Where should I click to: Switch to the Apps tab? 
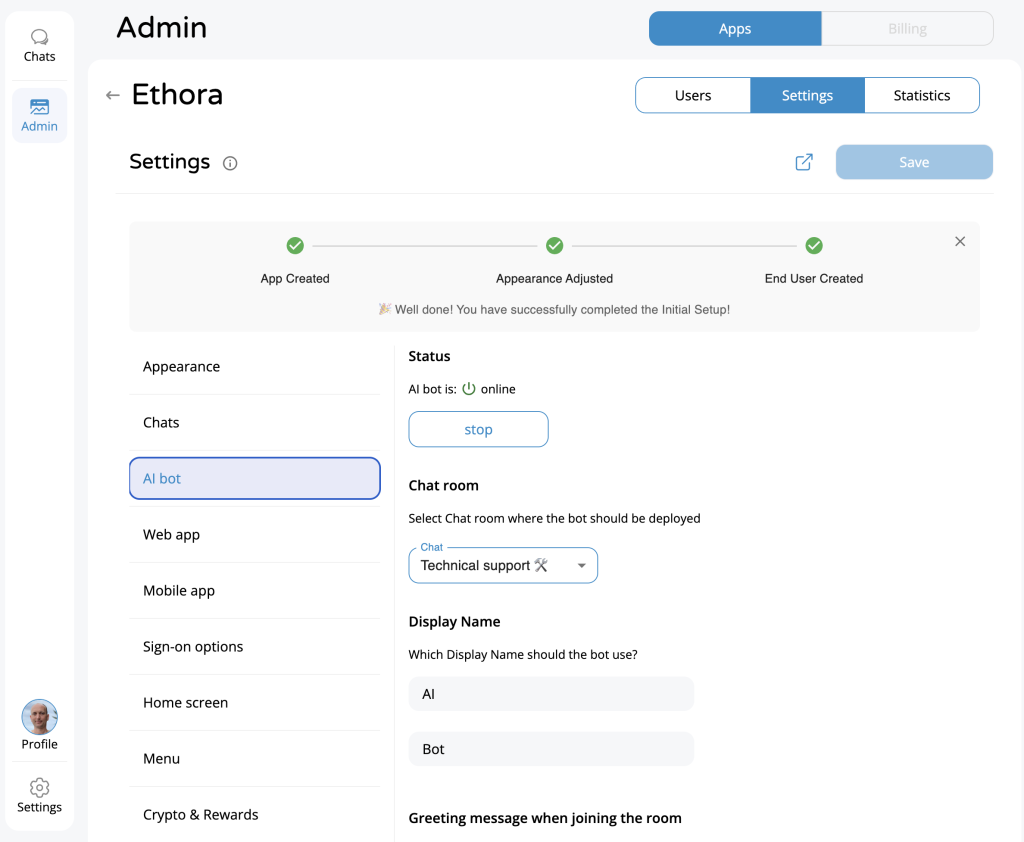point(735,29)
